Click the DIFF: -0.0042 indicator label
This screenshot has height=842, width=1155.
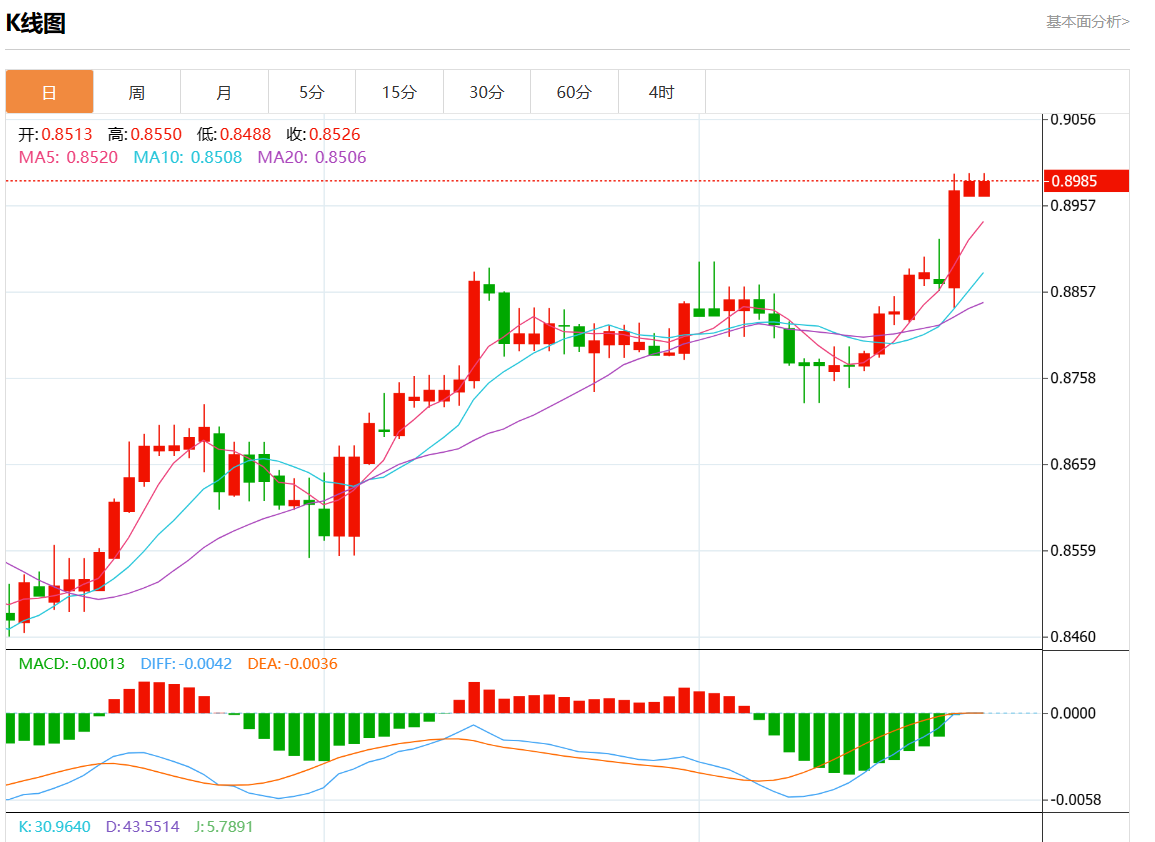pos(186,664)
